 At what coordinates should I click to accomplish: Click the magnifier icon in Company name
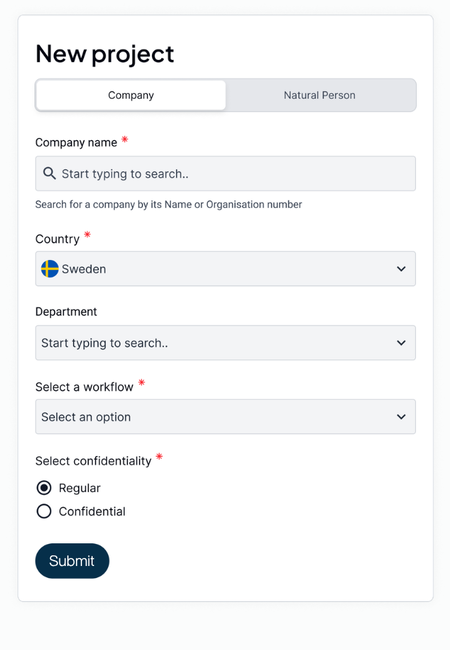click(x=49, y=173)
